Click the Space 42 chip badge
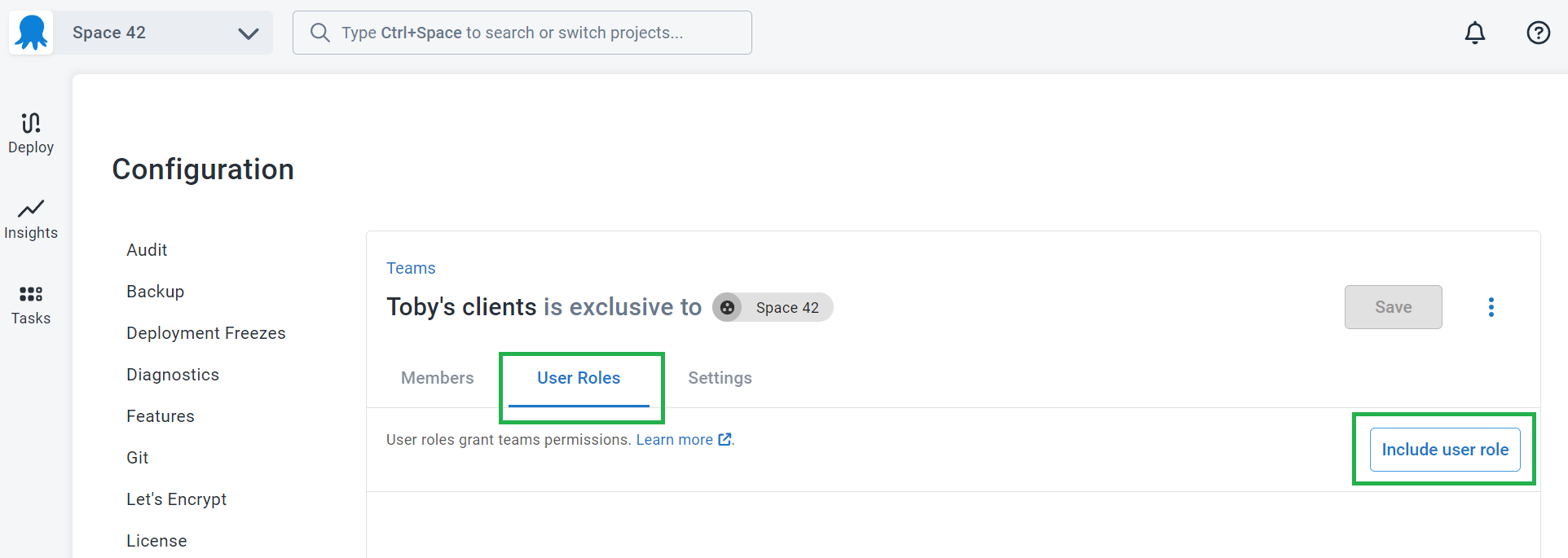The height and width of the screenshot is (558, 1568). (x=773, y=307)
